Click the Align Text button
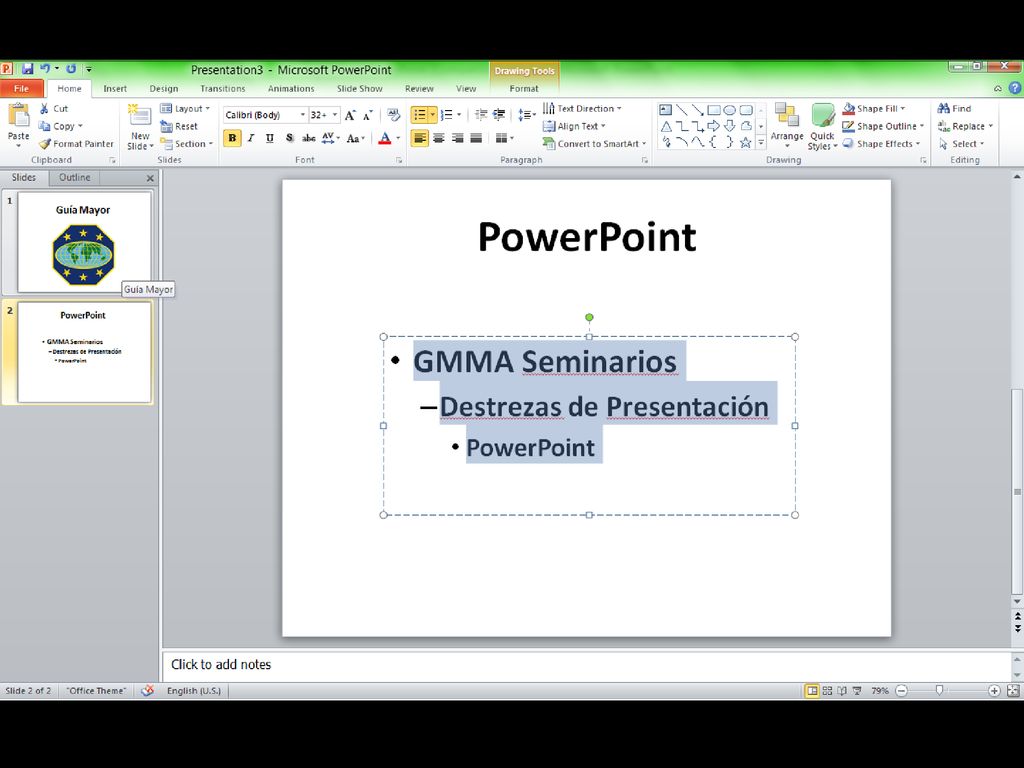1024x768 pixels. (x=574, y=126)
